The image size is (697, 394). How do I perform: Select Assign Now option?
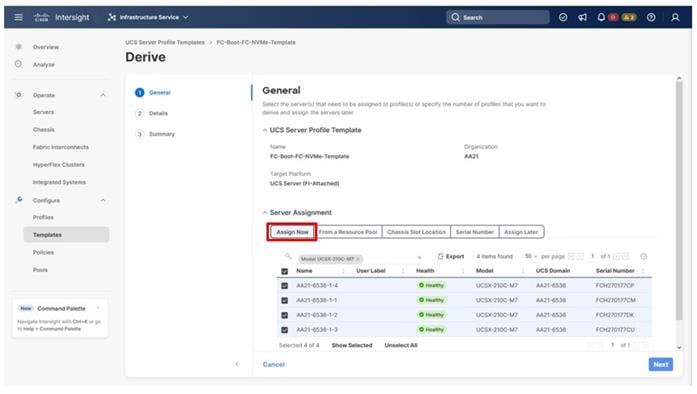pyautogui.click(x=292, y=232)
